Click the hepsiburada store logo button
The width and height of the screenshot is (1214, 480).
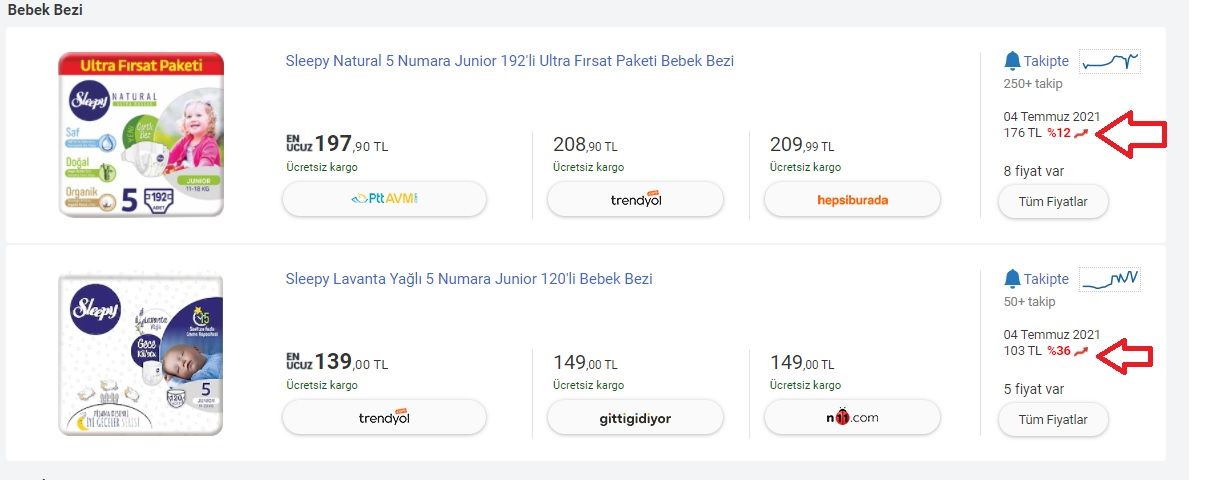pos(852,199)
